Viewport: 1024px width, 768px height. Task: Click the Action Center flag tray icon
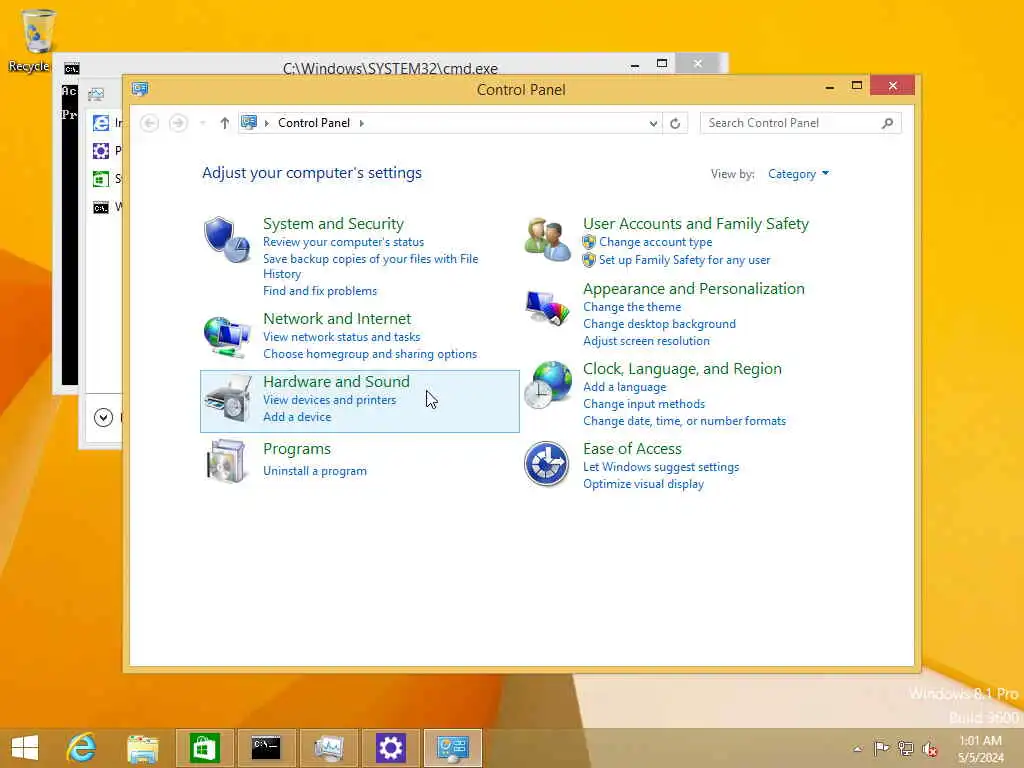click(x=881, y=748)
